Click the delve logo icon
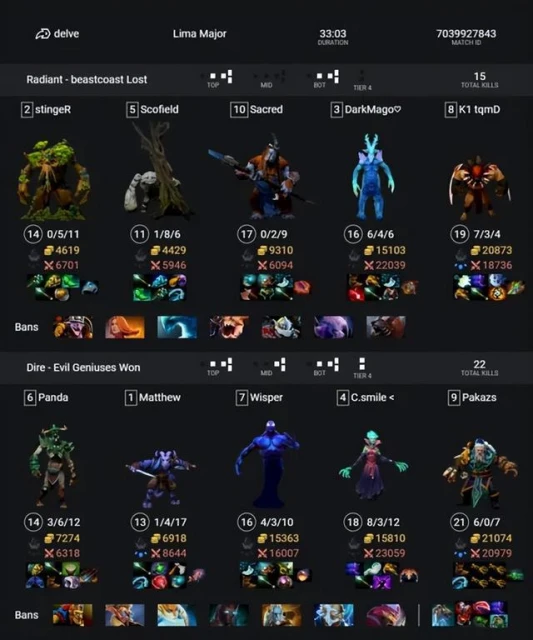 coord(43,34)
